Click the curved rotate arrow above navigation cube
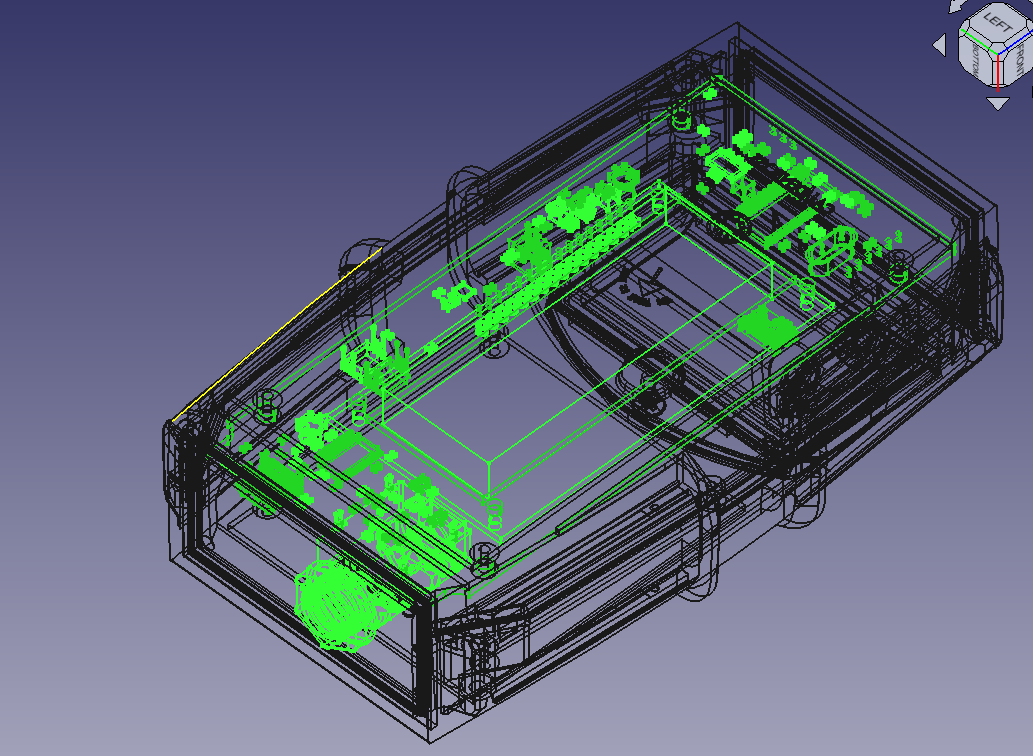 click(x=957, y=6)
